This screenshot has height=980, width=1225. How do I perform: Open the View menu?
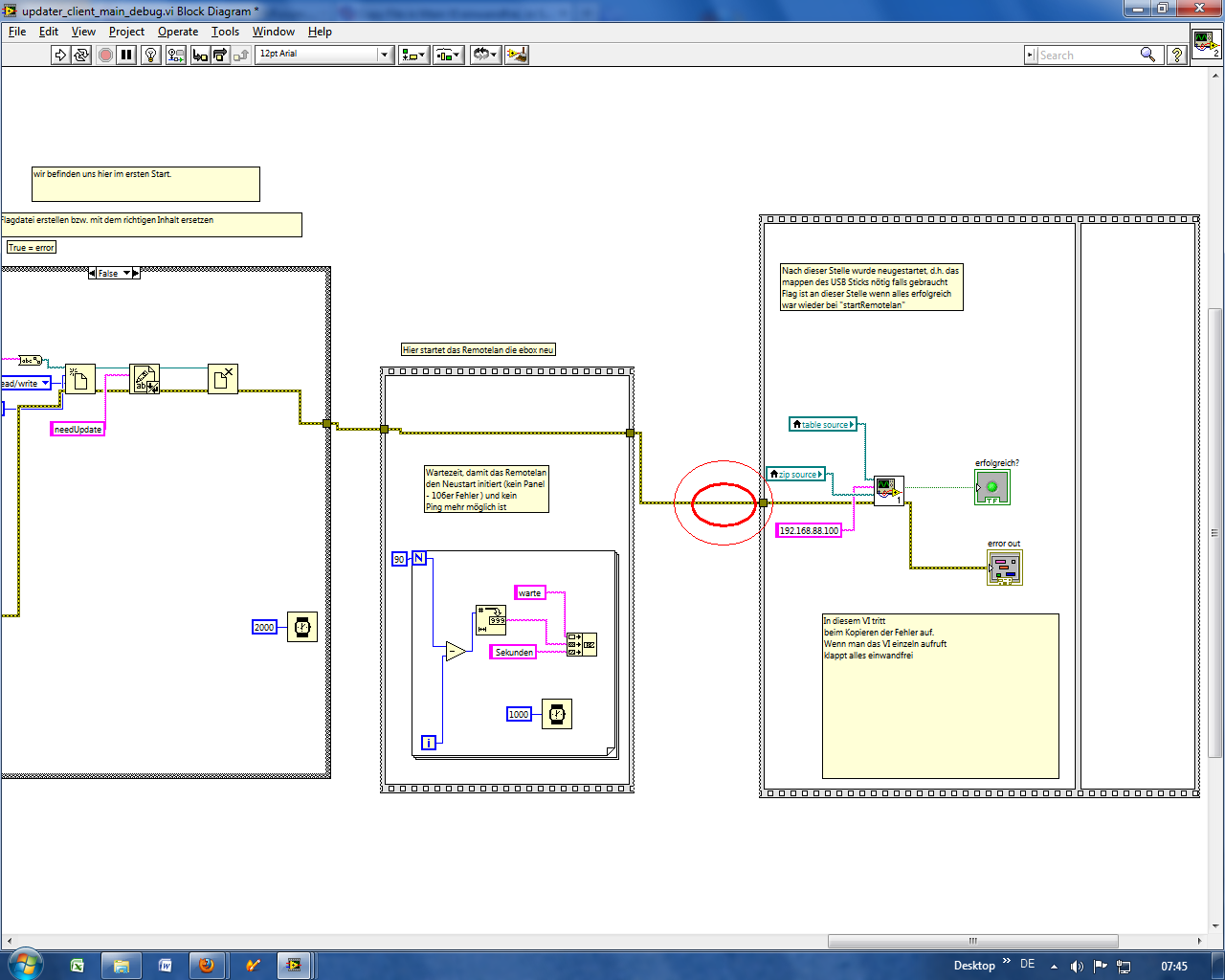tap(83, 32)
